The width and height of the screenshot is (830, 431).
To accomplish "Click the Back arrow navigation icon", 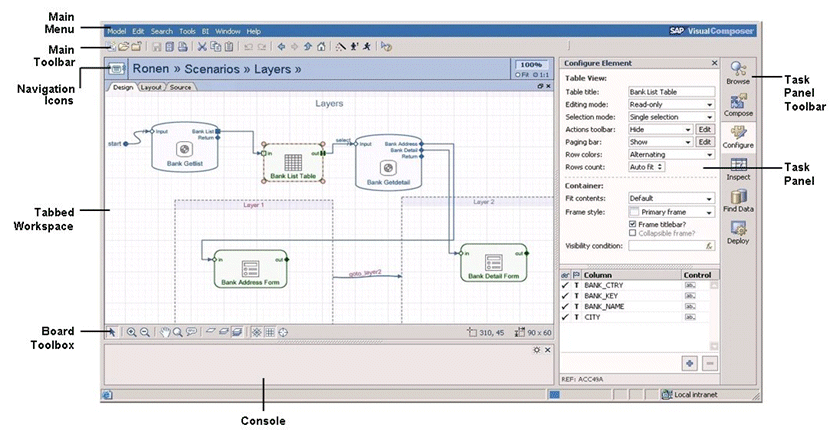I will [x=282, y=47].
